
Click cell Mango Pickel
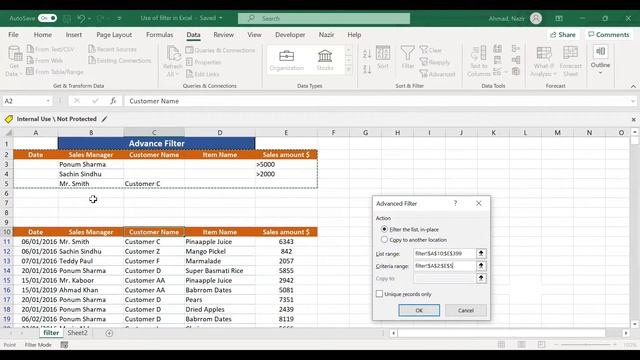pyautogui.click(x=220, y=251)
